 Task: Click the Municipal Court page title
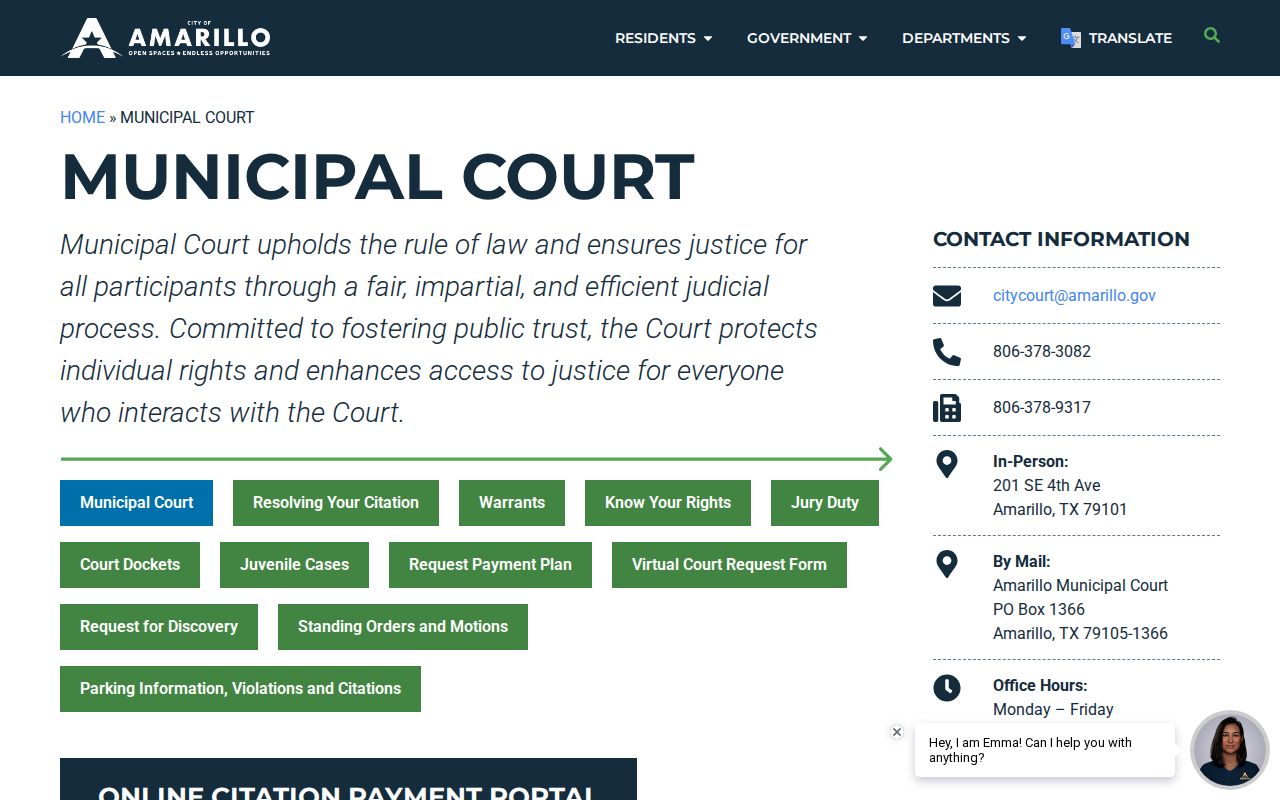[377, 177]
